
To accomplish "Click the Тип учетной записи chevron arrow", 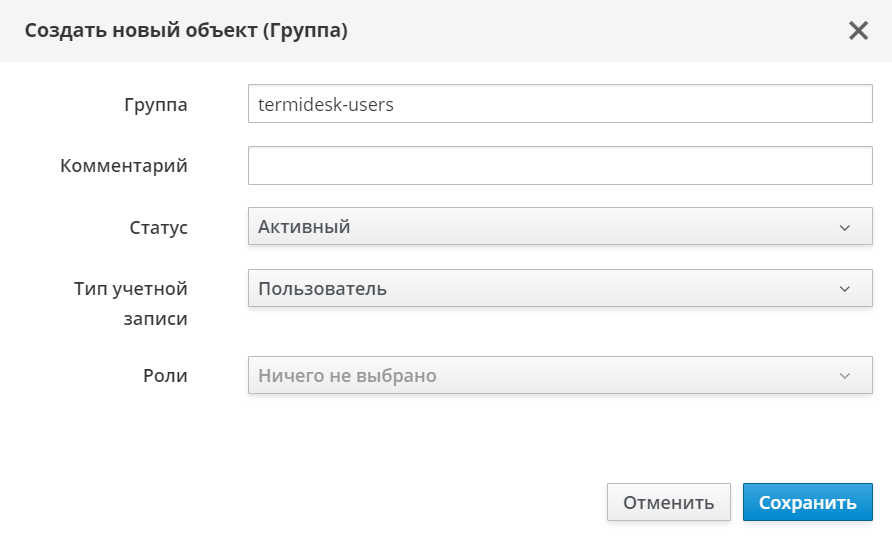I will pos(845,289).
